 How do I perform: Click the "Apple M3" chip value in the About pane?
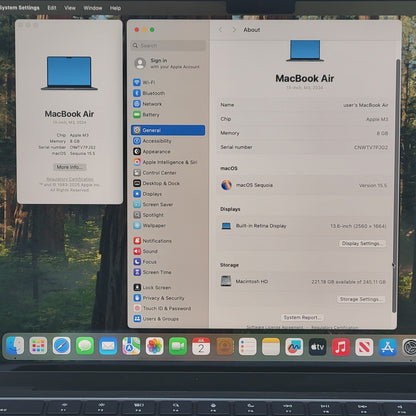377,119
